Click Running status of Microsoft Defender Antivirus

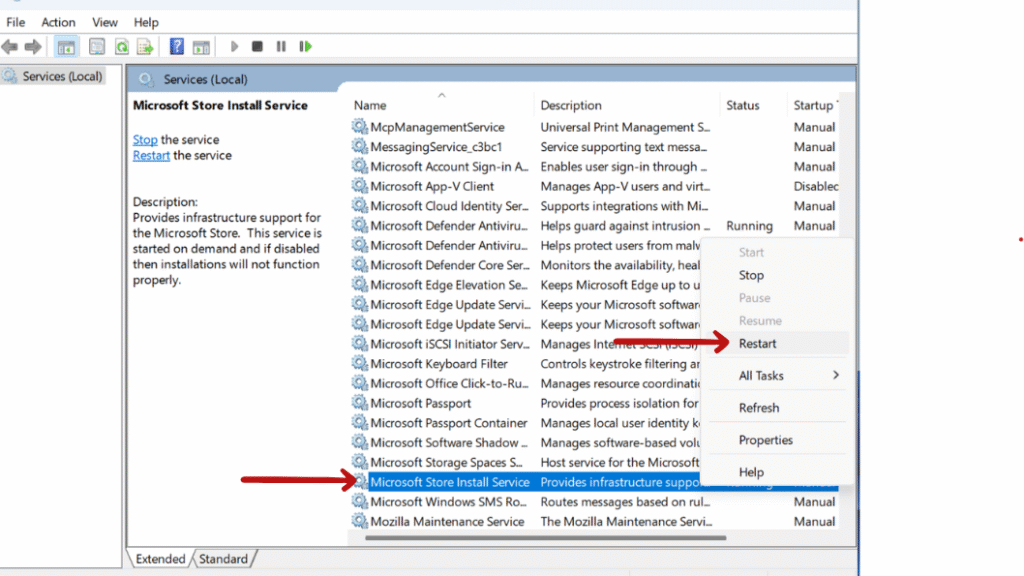[x=749, y=226]
